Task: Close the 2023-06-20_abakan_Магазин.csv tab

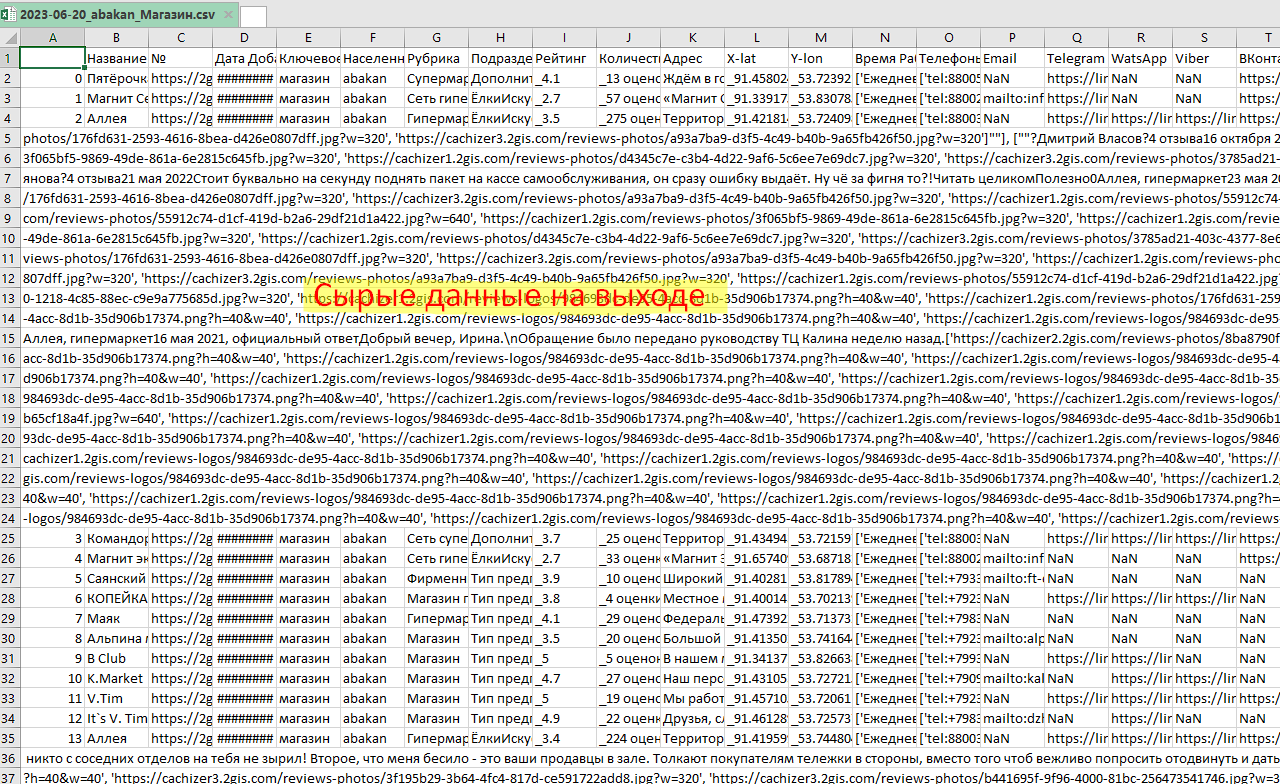Action: tap(227, 16)
